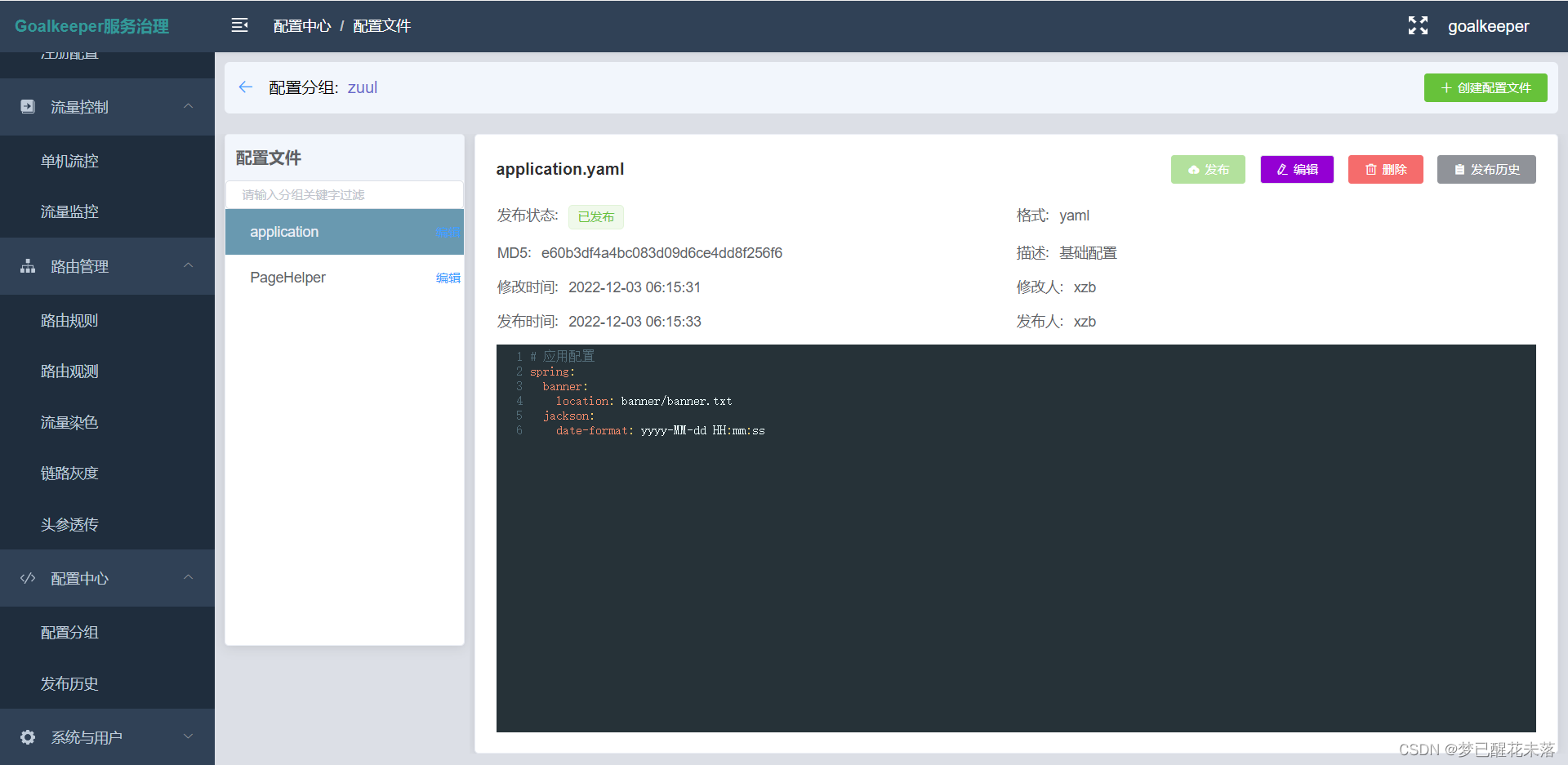The height and width of the screenshot is (765, 1568).
Task: Click the 已发布 status tag
Action: point(596,216)
